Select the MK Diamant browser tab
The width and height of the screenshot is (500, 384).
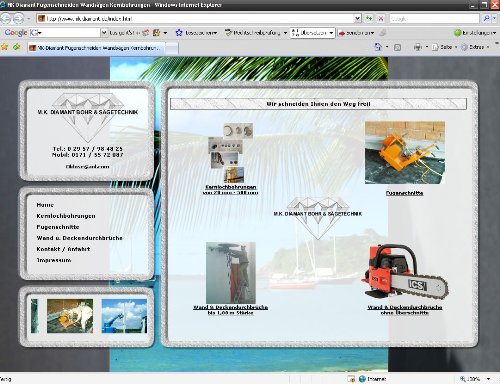coord(98,48)
